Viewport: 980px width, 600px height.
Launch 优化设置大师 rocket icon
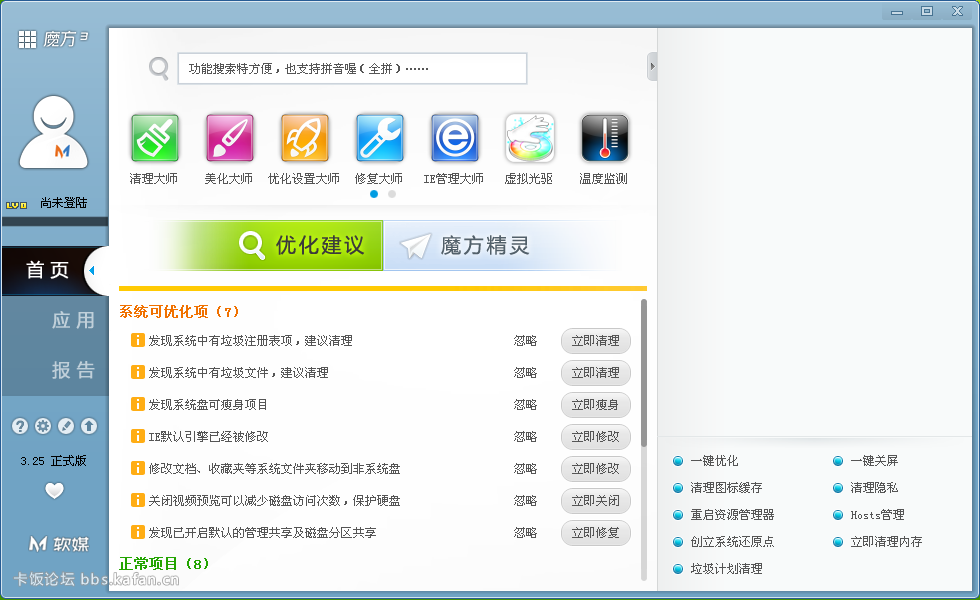click(304, 138)
